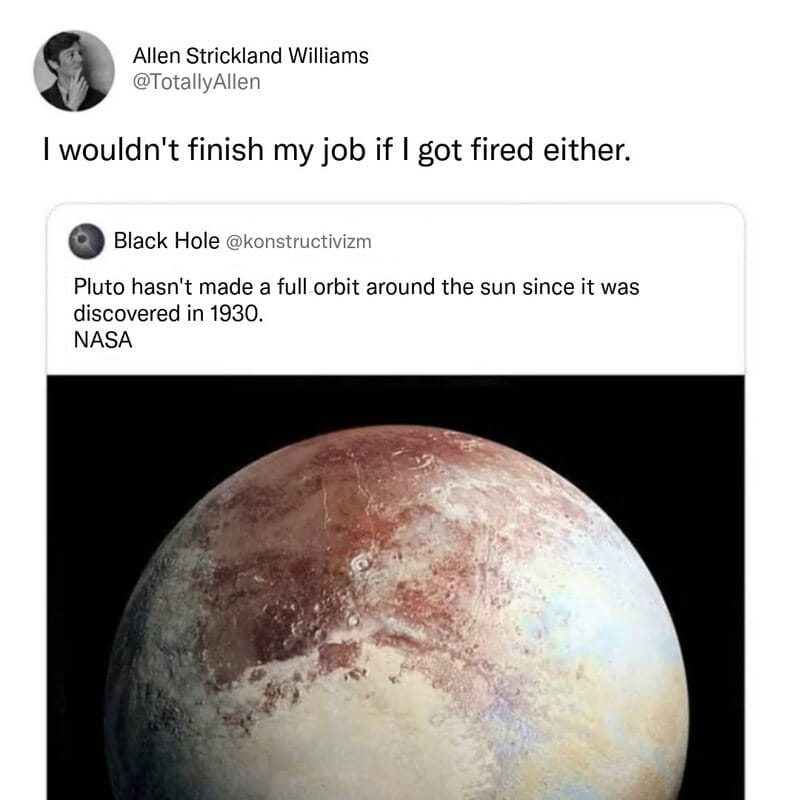Visit the @konstructivizm handle
This screenshot has height=800, width=800.
[298, 241]
